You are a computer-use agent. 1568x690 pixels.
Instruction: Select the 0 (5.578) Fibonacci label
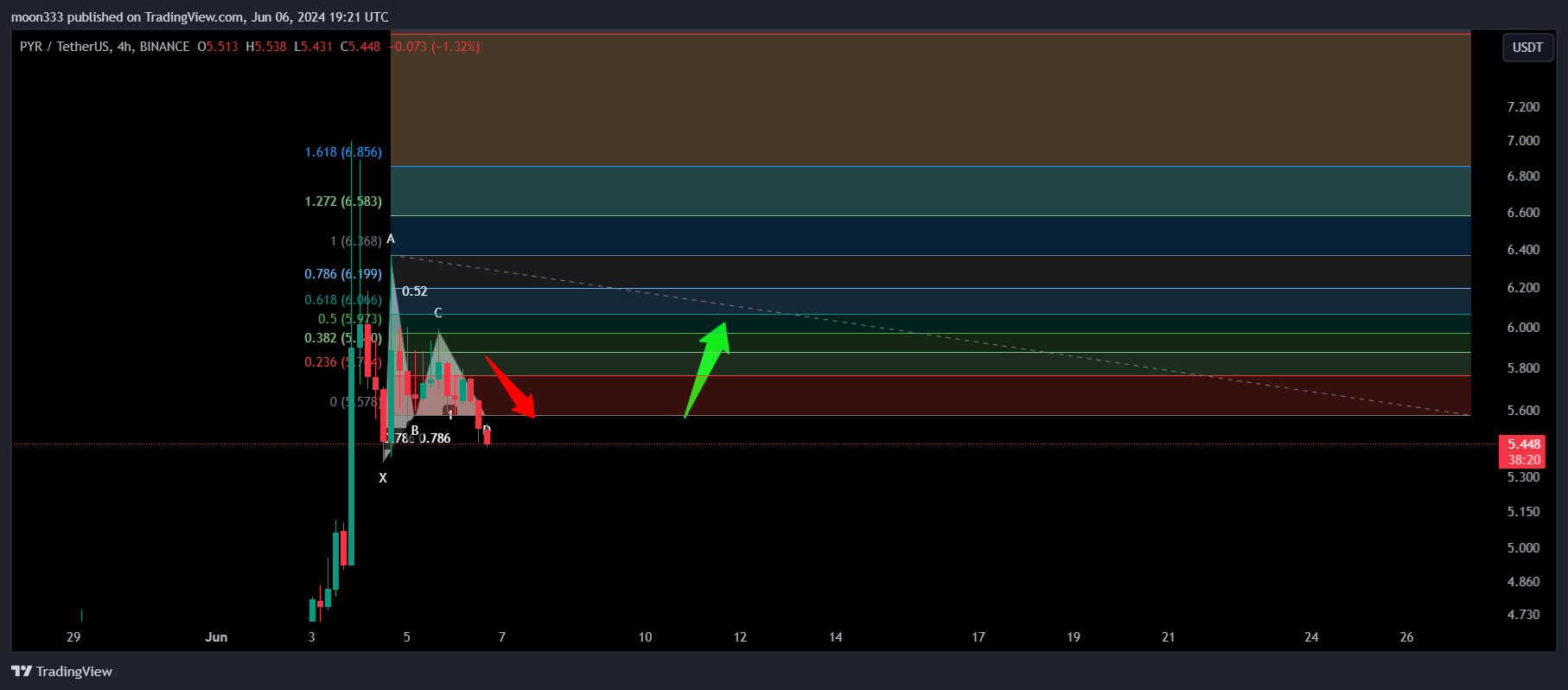(355, 402)
